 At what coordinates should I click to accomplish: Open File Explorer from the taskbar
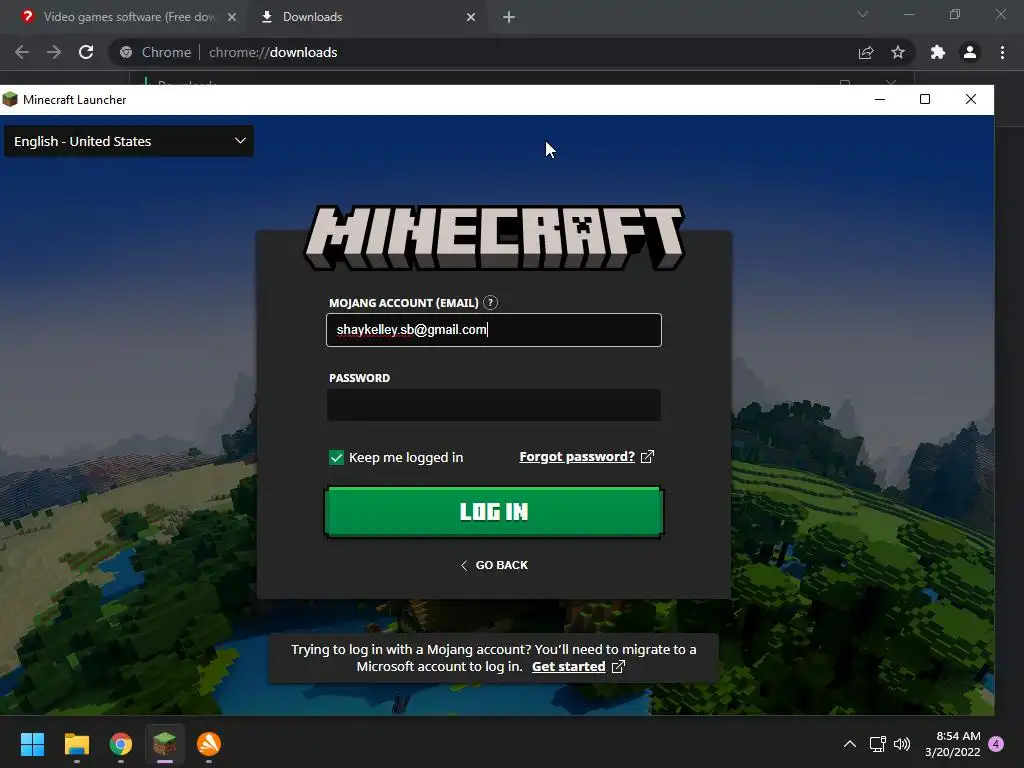(x=76, y=744)
